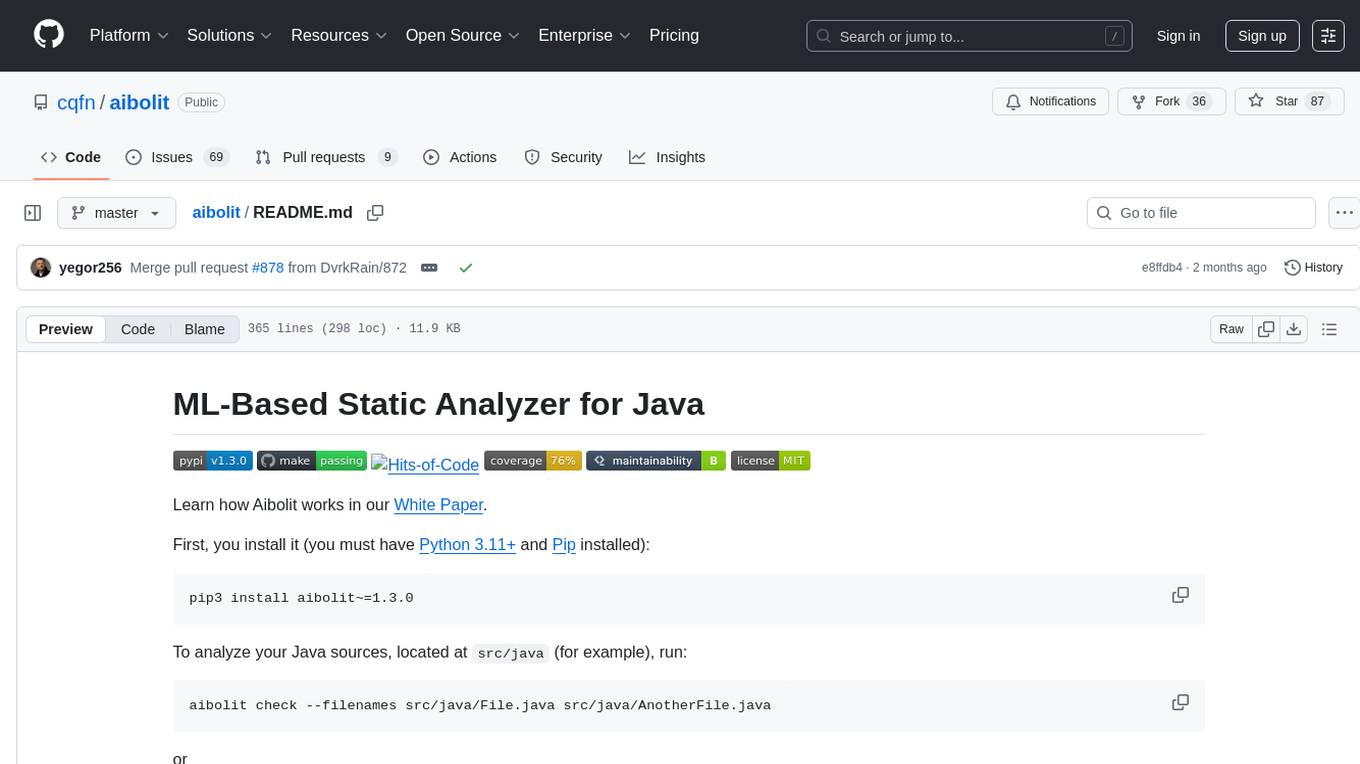The image size is (1360, 764).
Task: Click the "365 lines (298 loc) · 11.9 KB" text
Action: click(354, 329)
